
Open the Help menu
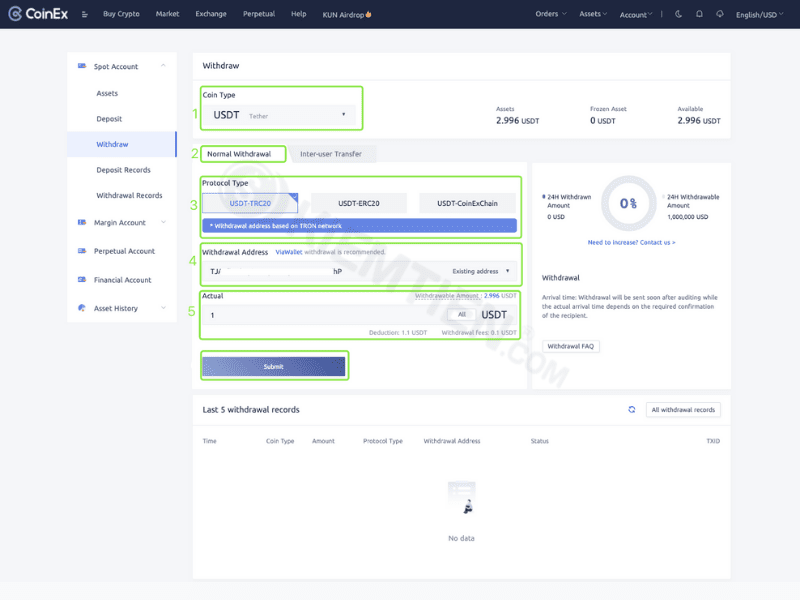298,14
